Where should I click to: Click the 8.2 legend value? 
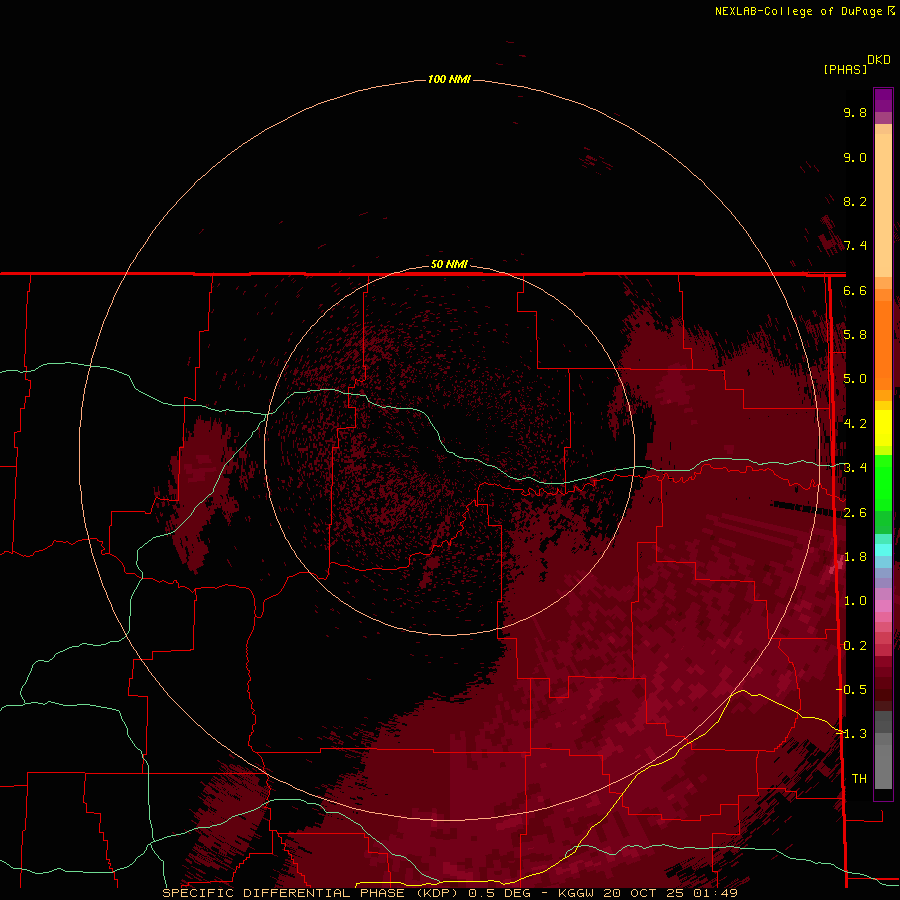(x=855, y=201)
